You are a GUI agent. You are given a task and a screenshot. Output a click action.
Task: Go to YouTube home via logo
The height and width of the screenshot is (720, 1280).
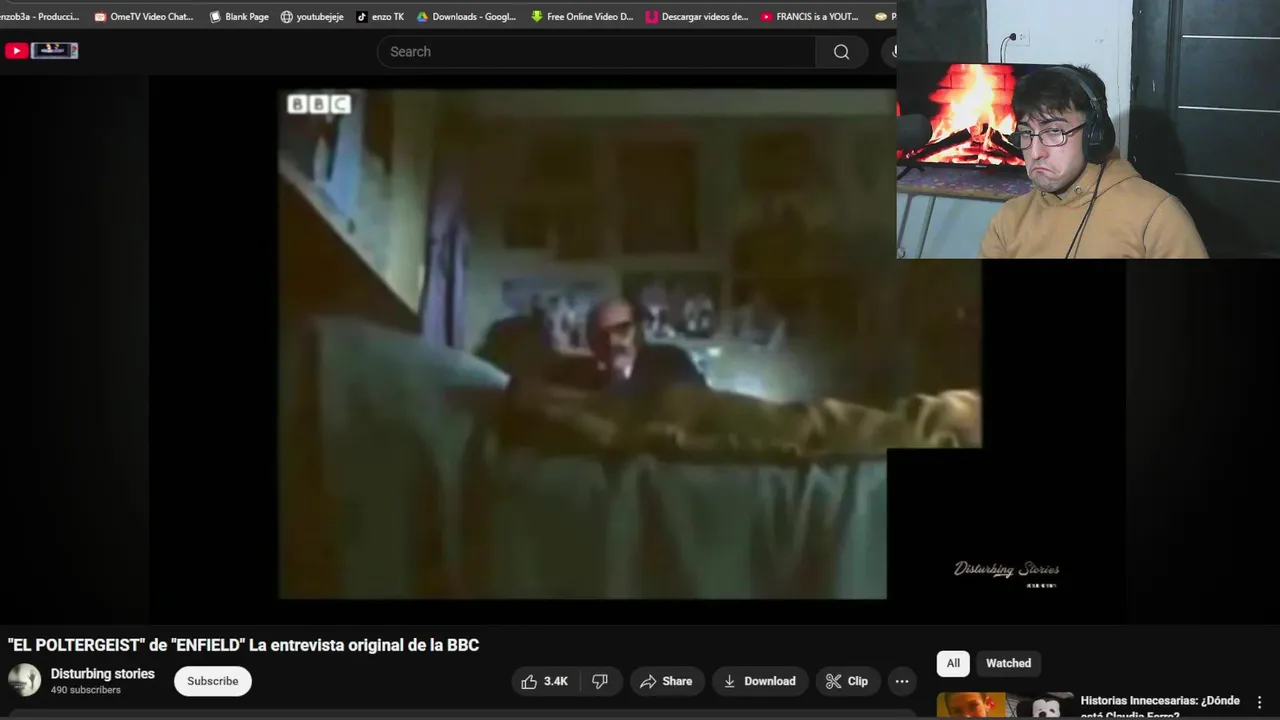point(16,51)
